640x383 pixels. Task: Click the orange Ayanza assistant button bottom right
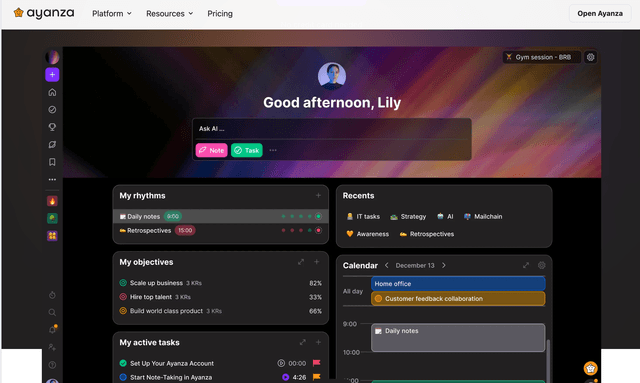tap(590, 369)
